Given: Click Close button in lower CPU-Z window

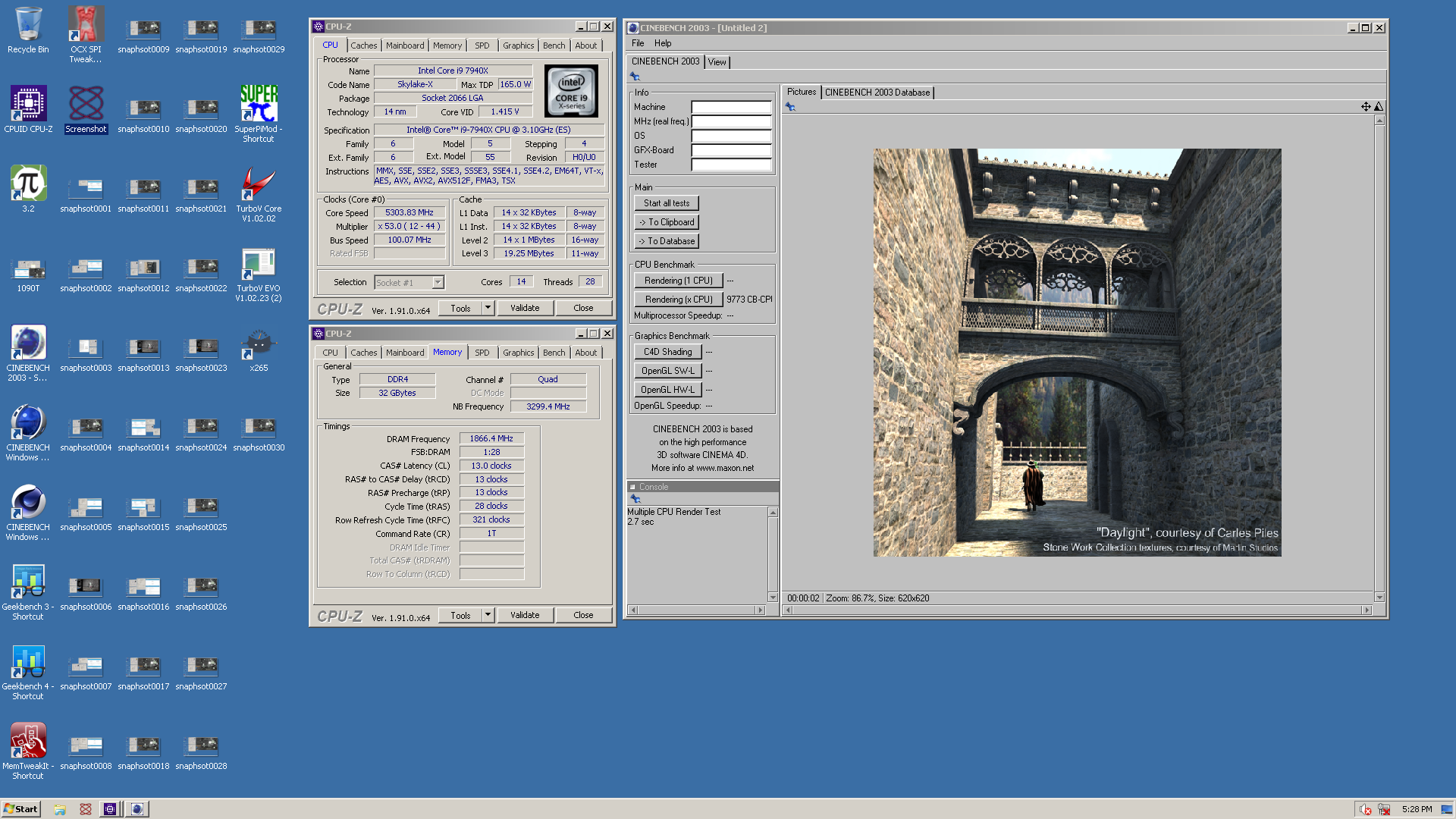Looking at the screenshot, I should coord(583,615).
